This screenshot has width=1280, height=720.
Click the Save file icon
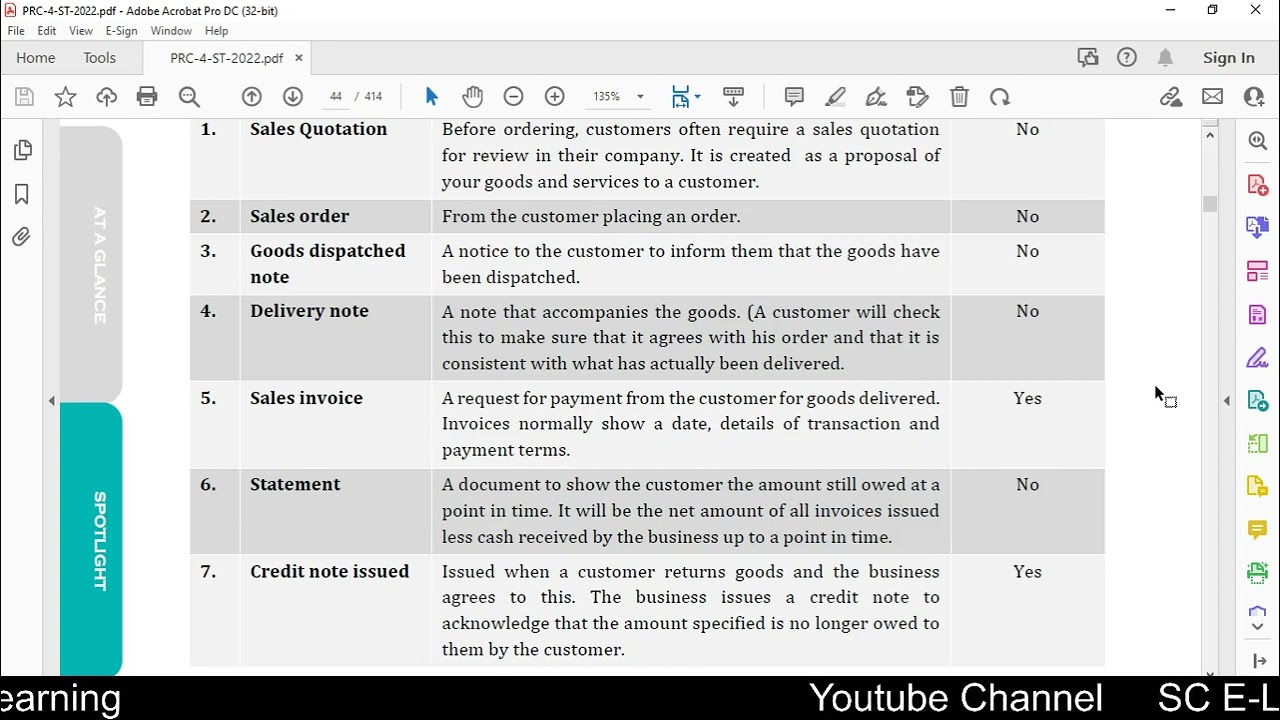click(24, 97)
